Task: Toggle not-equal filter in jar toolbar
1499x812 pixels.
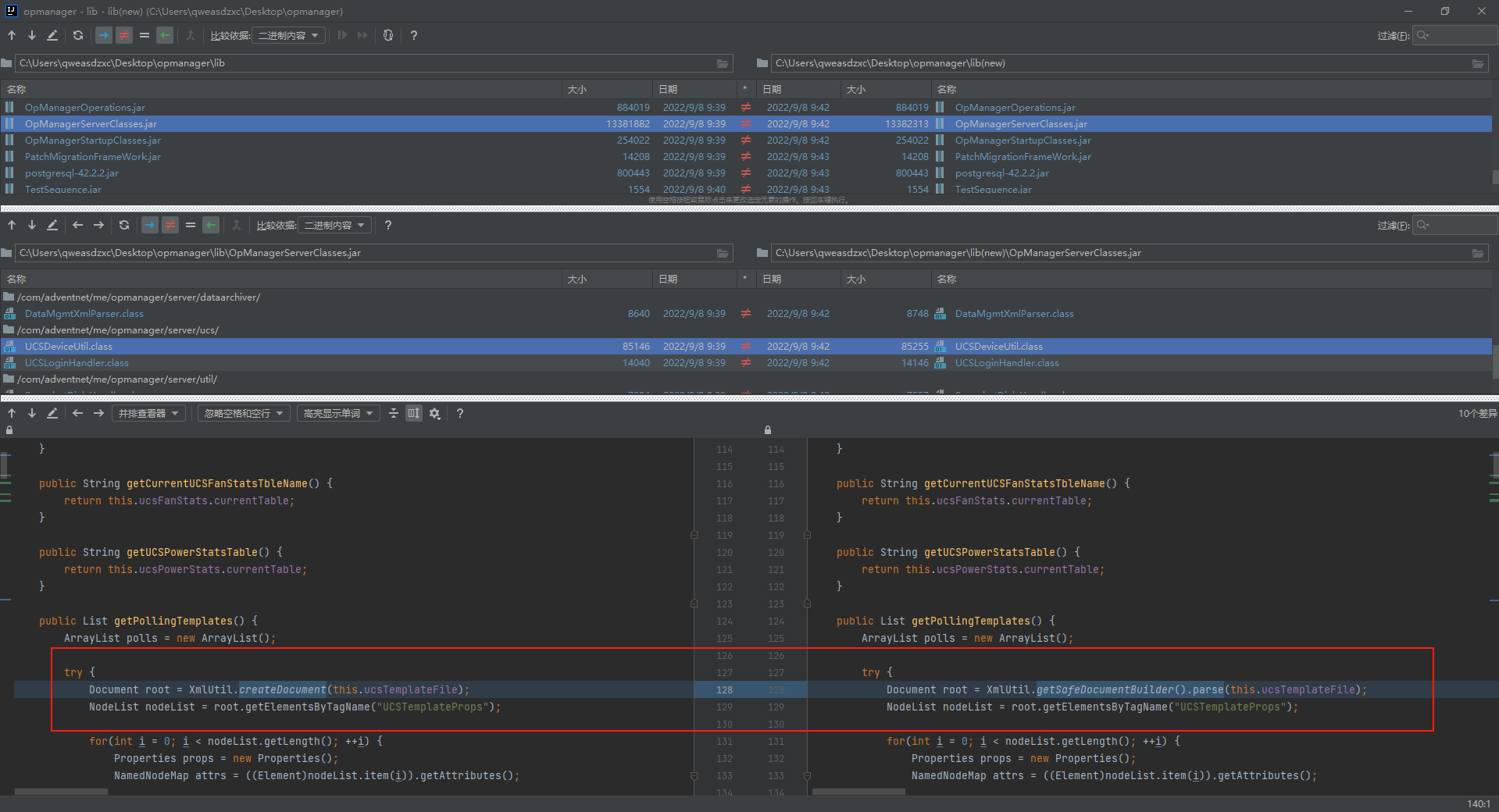Action: [170, 225]
